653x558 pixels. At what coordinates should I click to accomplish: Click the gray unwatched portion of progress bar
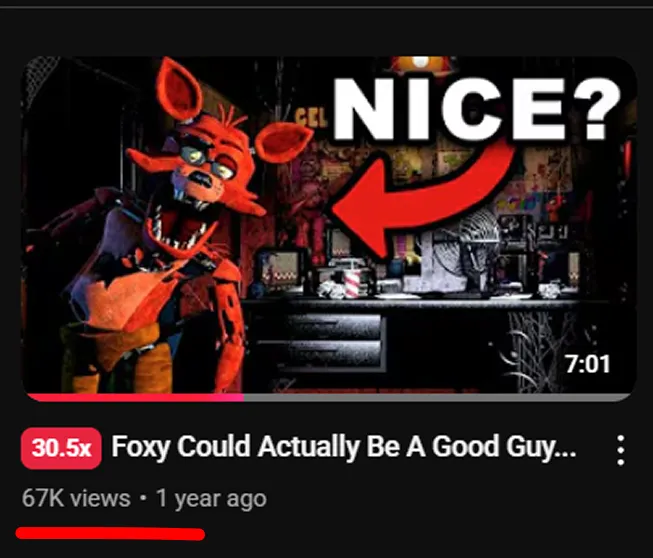(x=437, y=398)
